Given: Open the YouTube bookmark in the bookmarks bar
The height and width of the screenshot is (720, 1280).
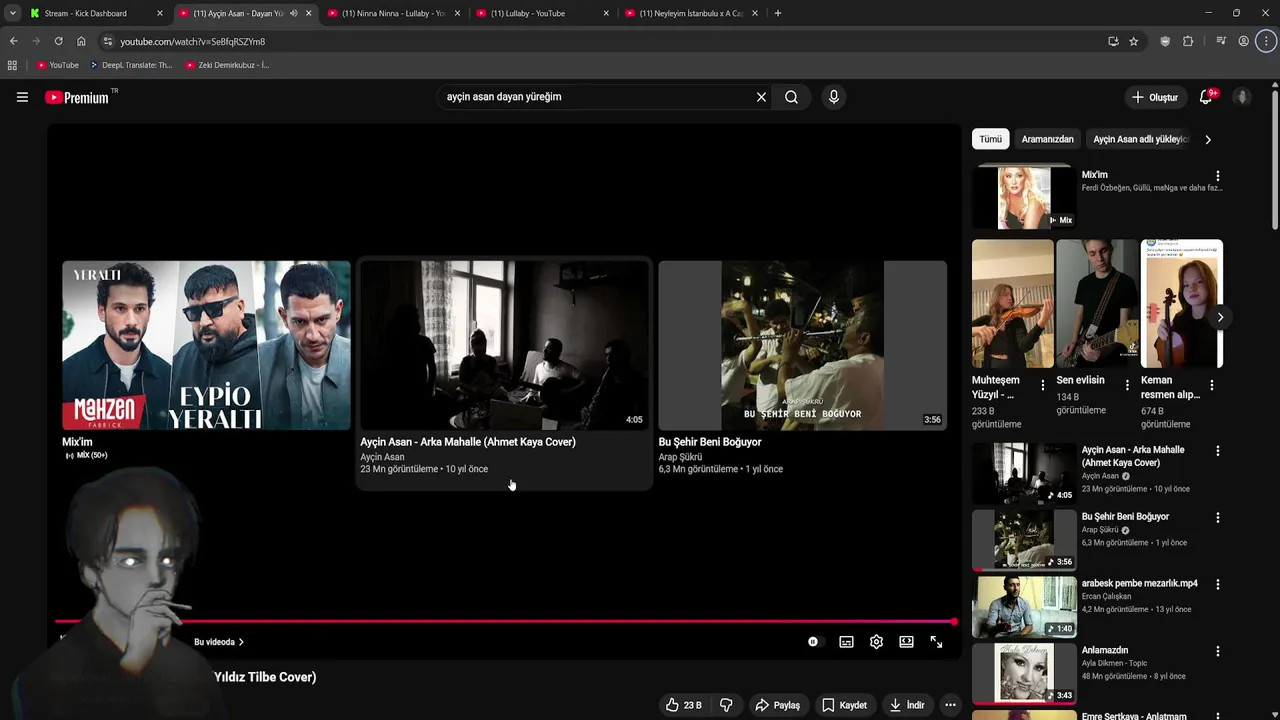Looking at the screenshot, I should (57, 65).
